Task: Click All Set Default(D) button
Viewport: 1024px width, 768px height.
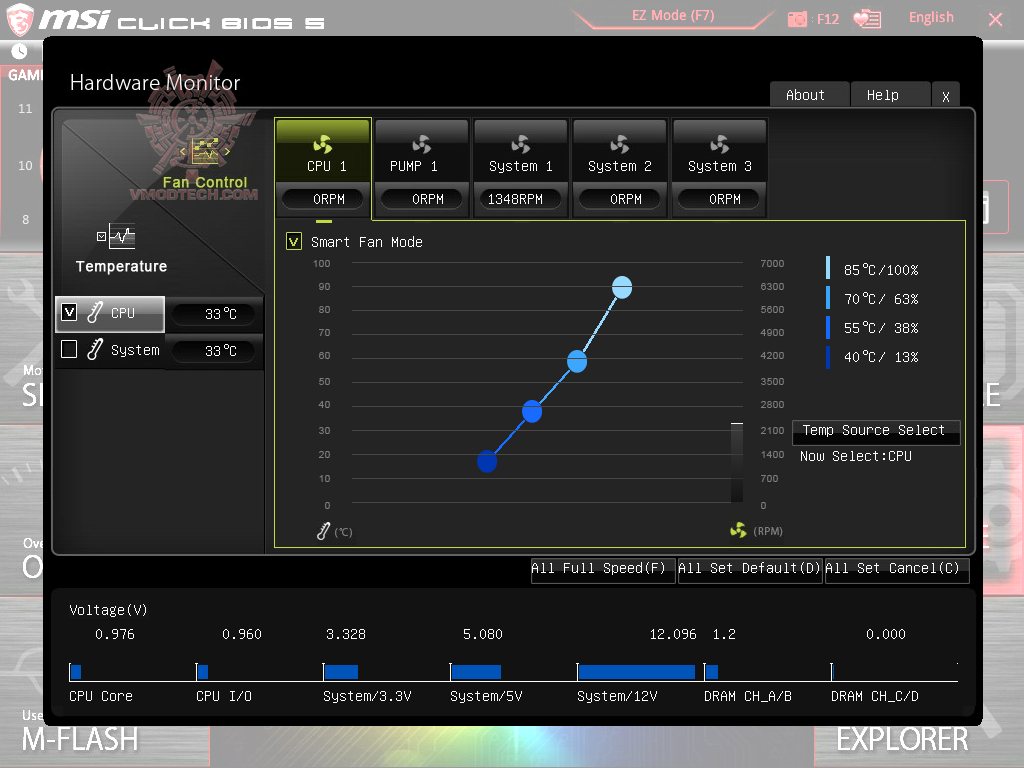Action: (750, 569)
